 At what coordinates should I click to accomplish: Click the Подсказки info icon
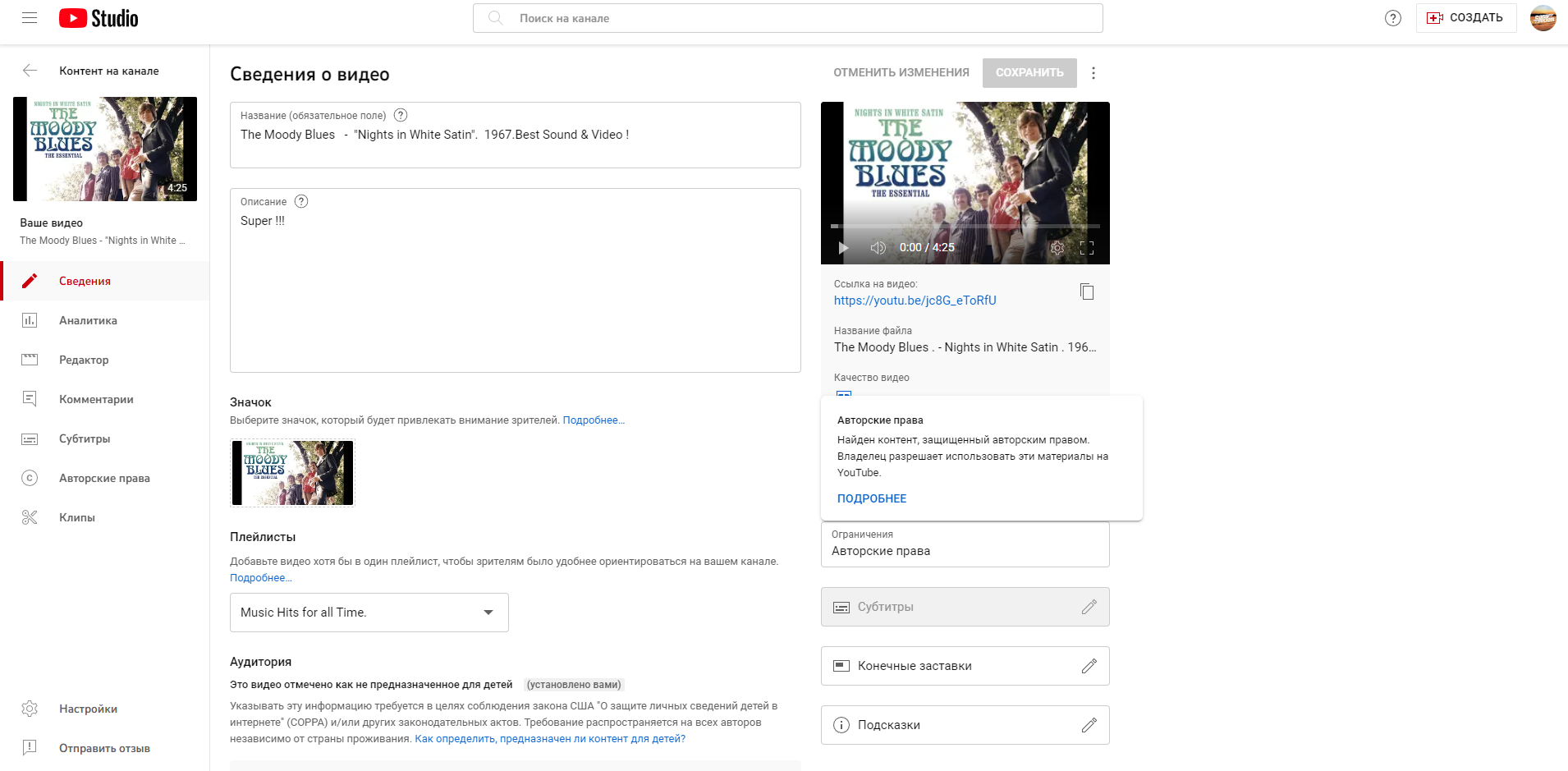tap(841, 725)
